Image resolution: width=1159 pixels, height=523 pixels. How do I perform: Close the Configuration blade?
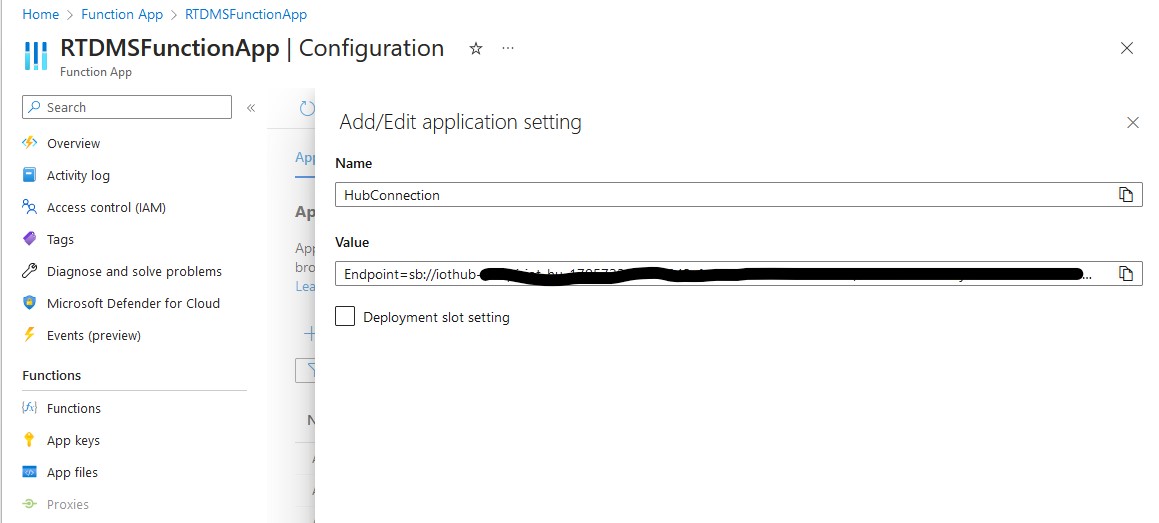click(x=1126, y=48)
